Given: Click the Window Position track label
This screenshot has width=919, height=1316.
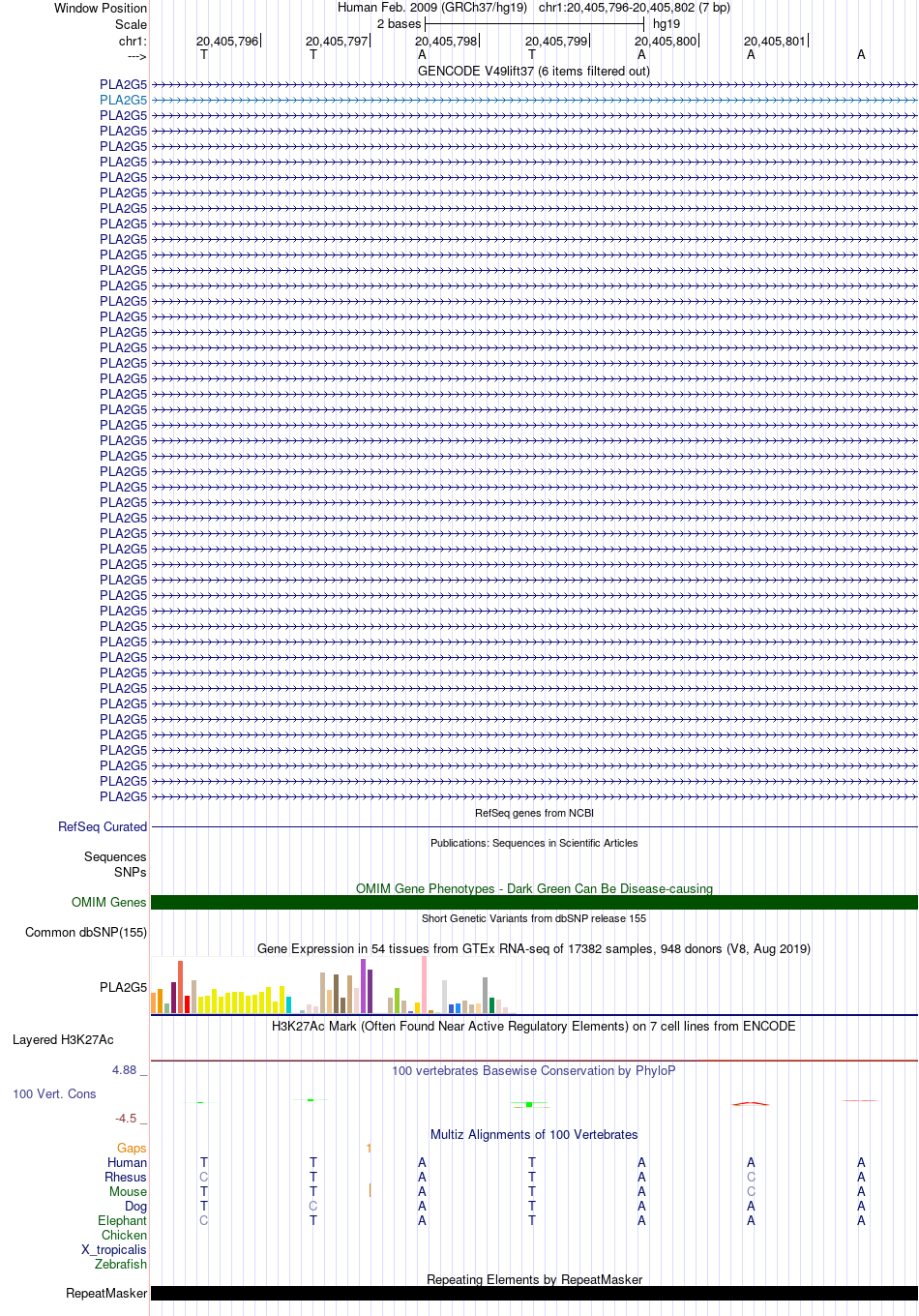Looking at the screenshot, I should coord(101,8).
